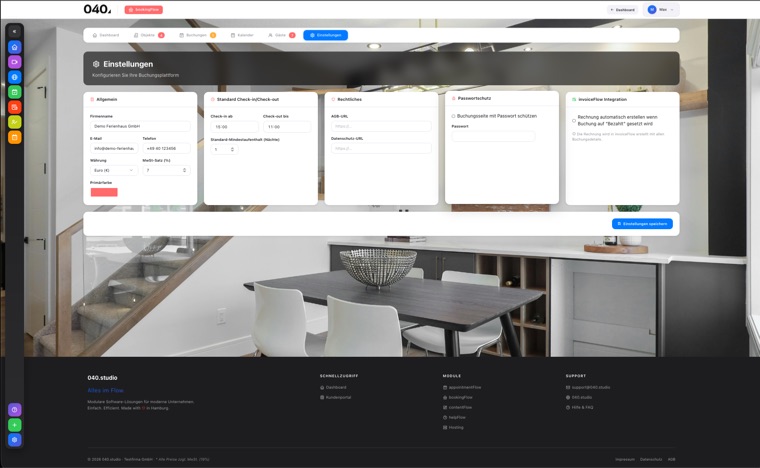Click the Dashboard back button in top bar
The height and width of the screenshot is (468, 760).
(622, 10)
